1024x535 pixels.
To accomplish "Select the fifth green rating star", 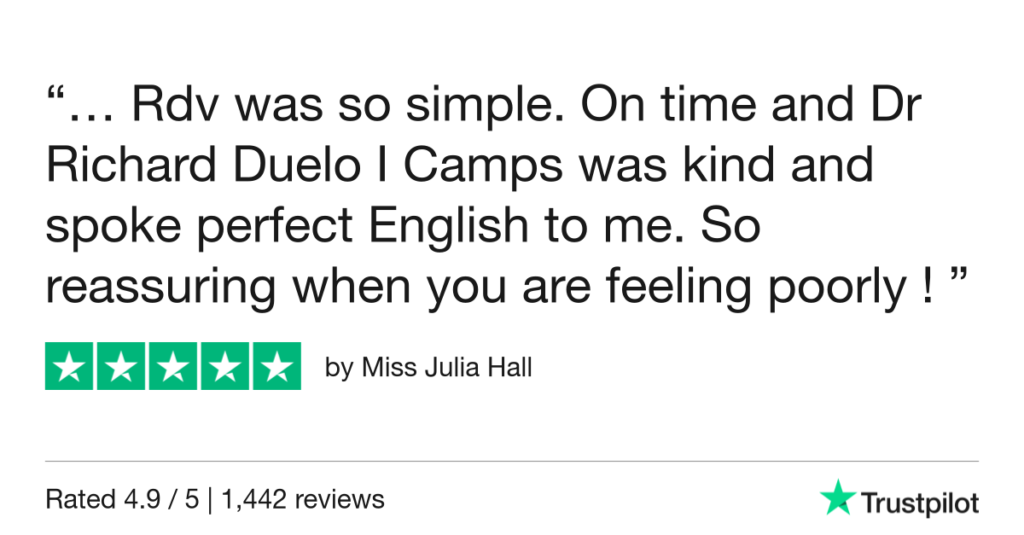I will click(x=276, y=367).
